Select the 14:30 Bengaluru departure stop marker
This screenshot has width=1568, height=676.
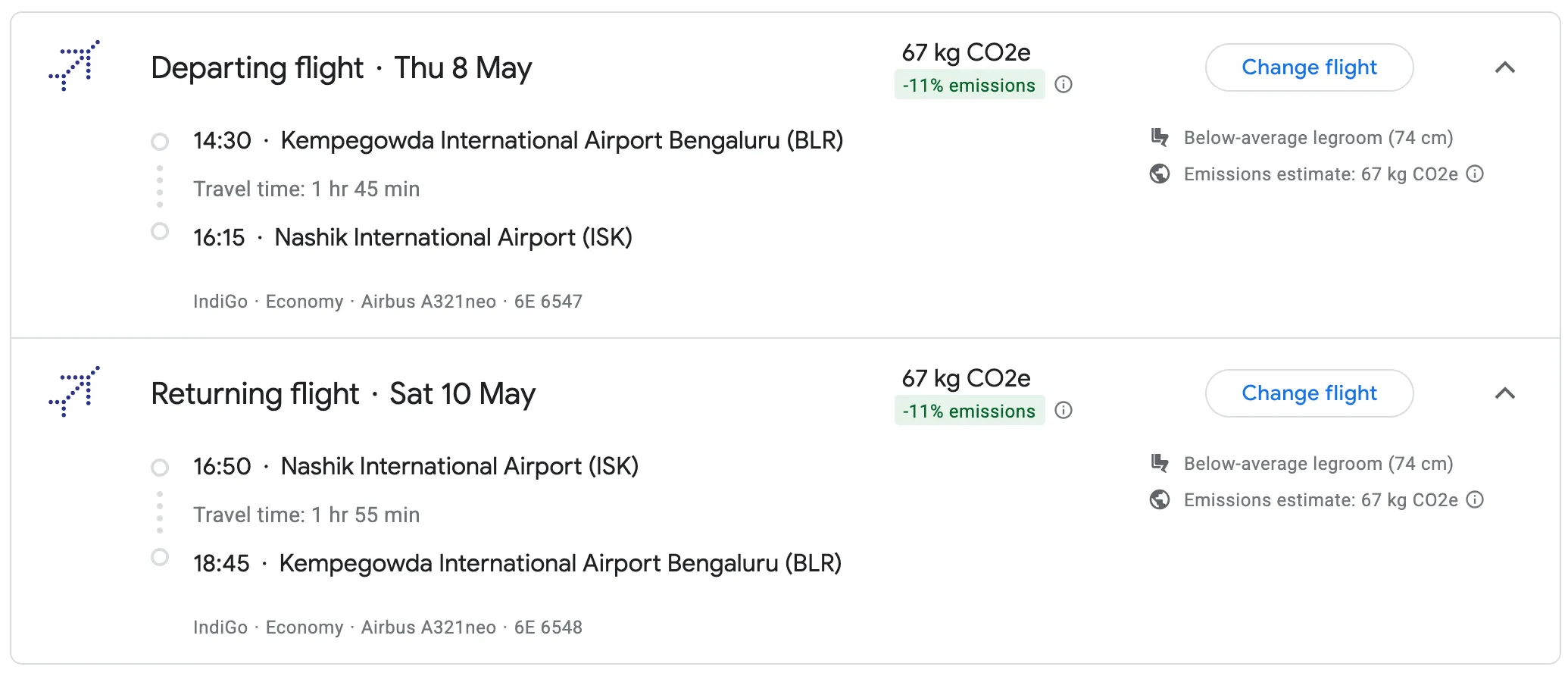(160, 142)
